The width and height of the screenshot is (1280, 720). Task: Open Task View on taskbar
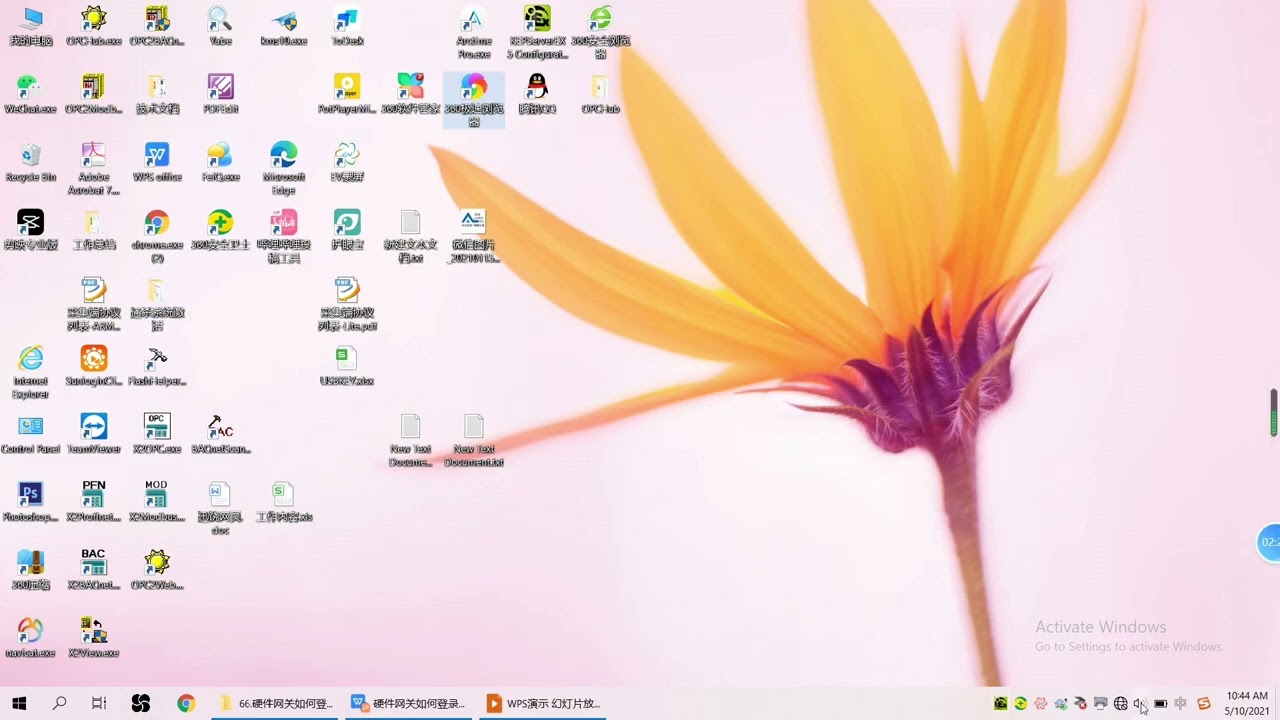coord(99,703)
